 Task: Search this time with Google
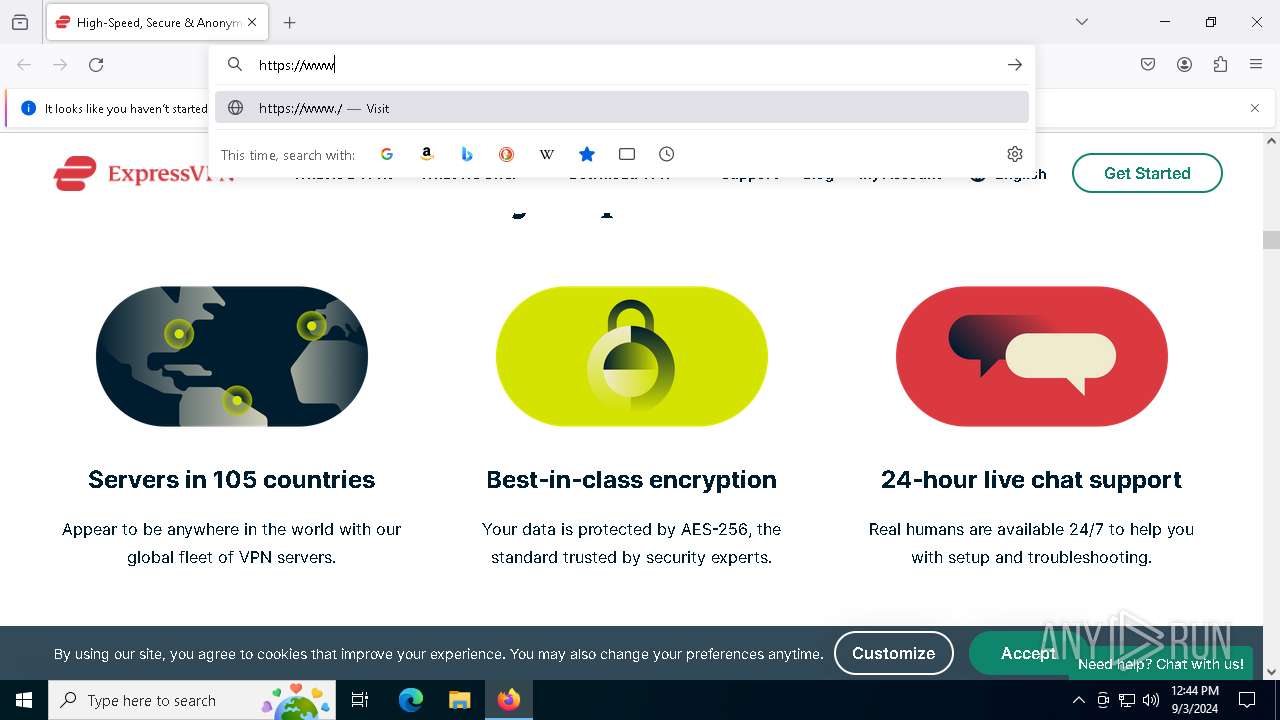point(387,154)
